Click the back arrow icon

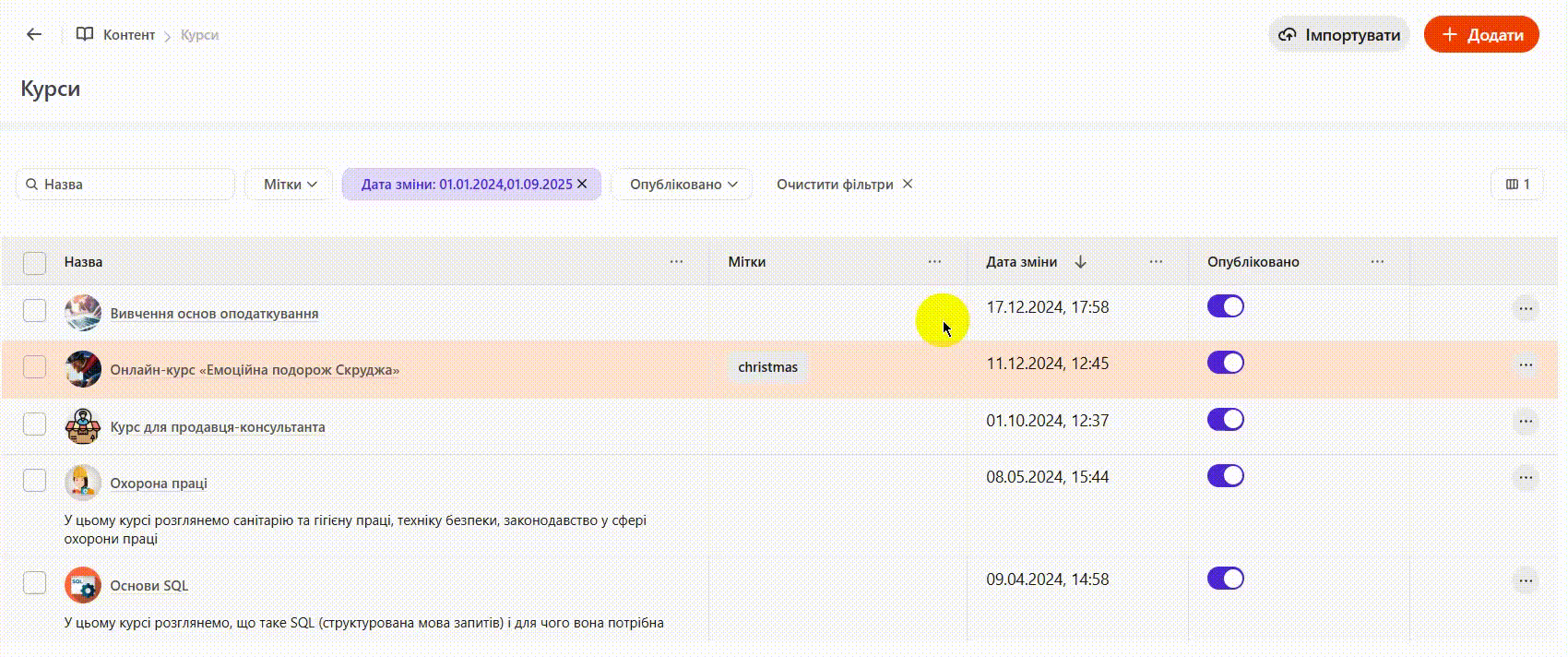(x=34, y=35)
